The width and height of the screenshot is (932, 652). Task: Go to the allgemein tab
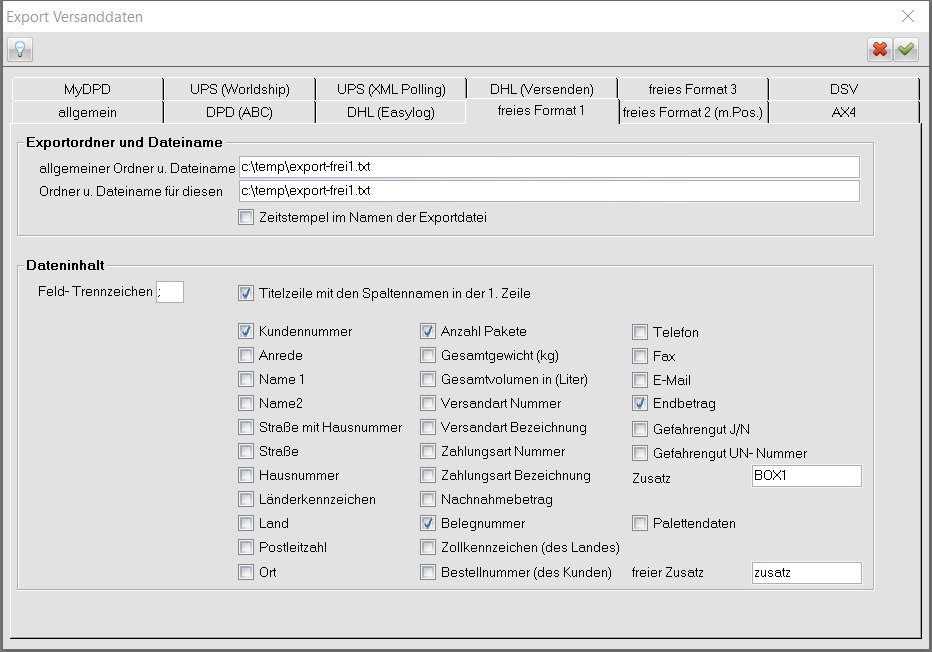point(88,112)
